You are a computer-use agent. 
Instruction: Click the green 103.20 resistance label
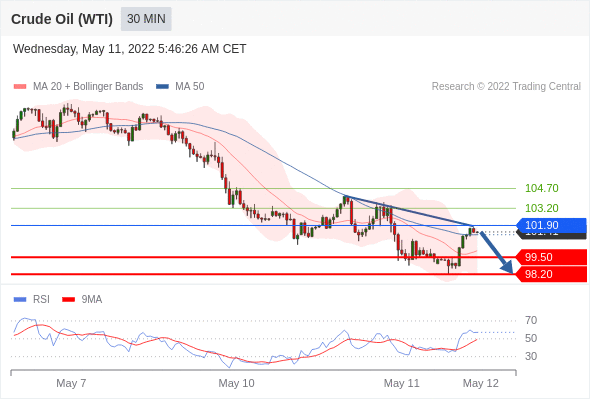point(541,208)
